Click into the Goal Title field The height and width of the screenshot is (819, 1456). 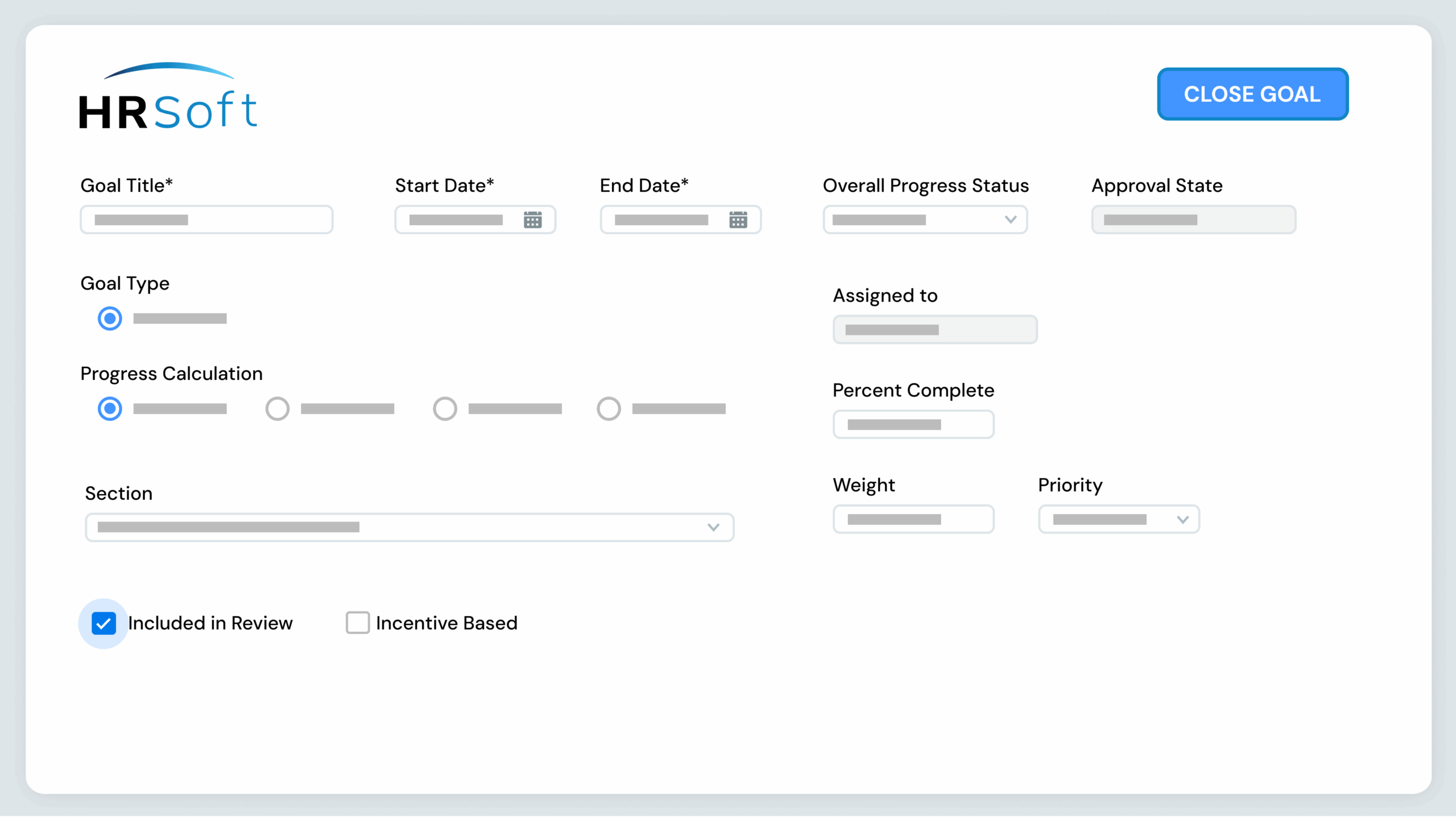coord(206,220)
